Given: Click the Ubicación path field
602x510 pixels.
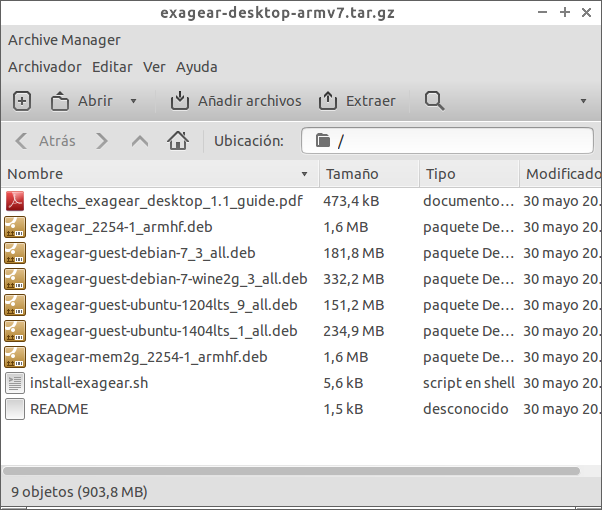Looking at the screenshot, I should [447, 141].
